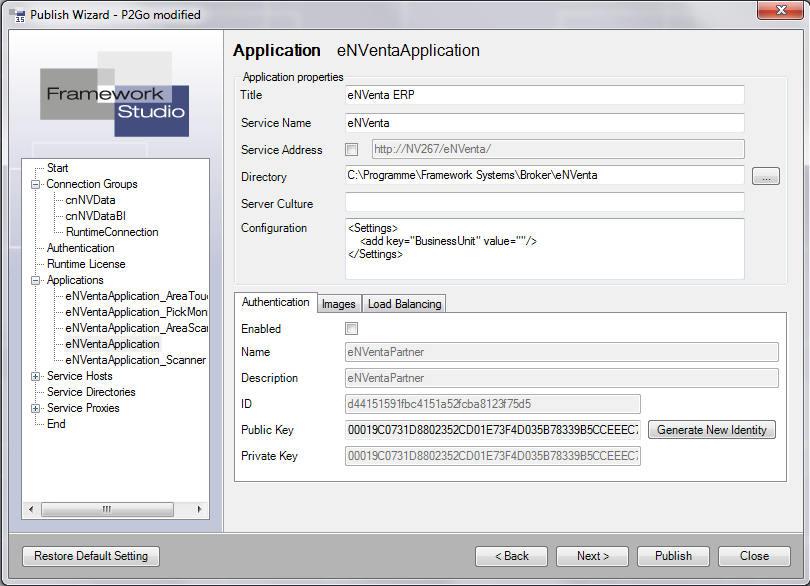Select Service Proxies in the tree
810x586 pixels.
(x=83, y=408)
